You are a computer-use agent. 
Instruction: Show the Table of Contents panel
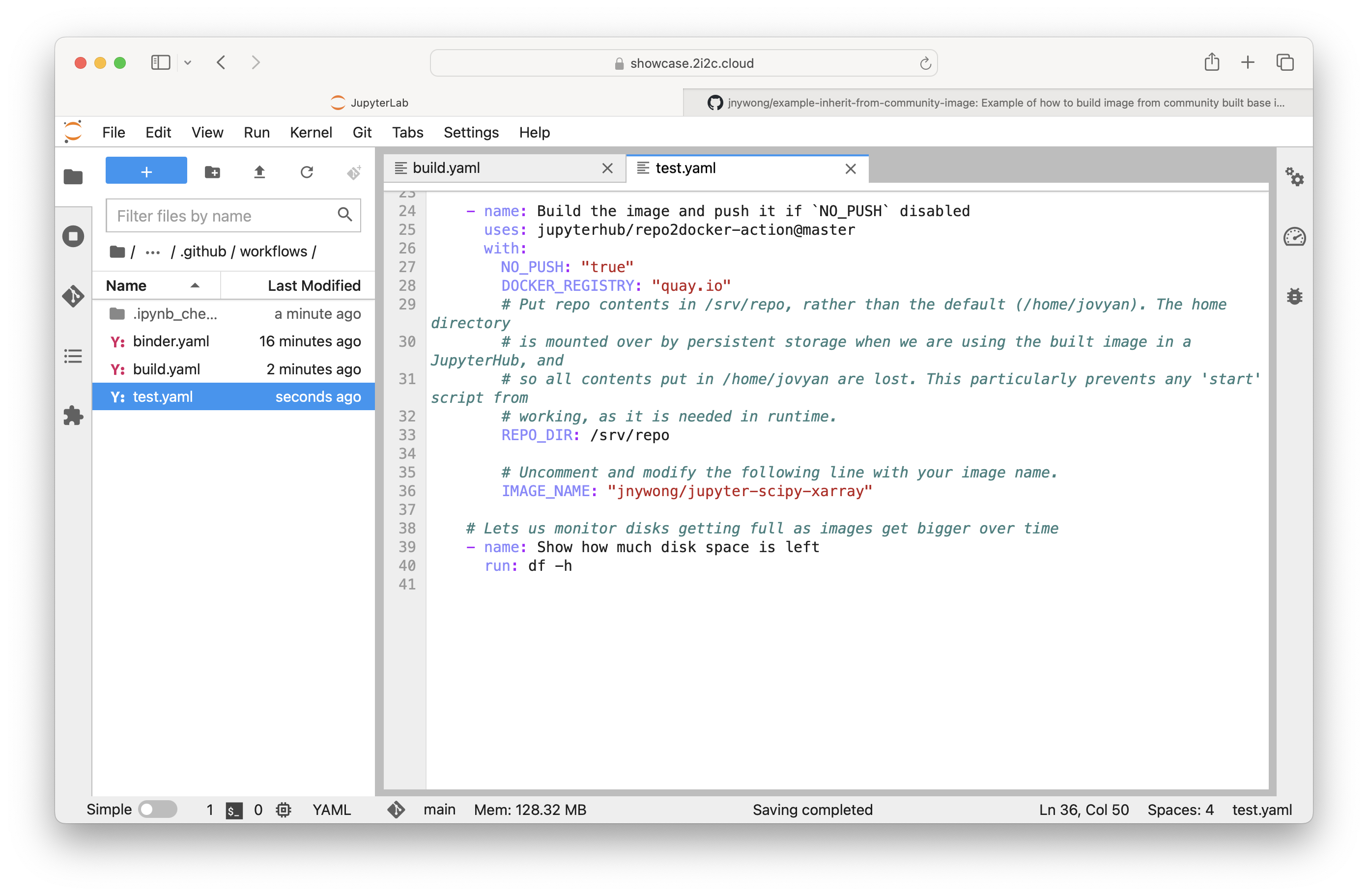coord(73,356)
